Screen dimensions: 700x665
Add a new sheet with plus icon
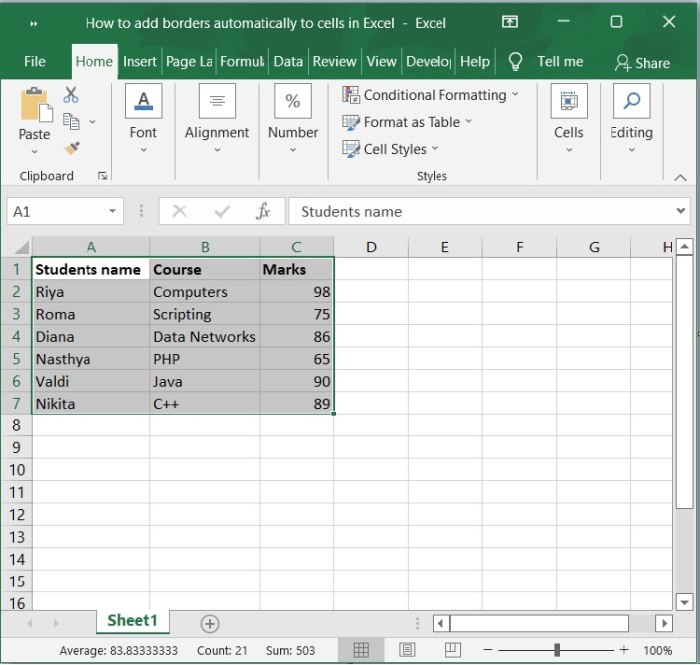(x=209, y=623)
